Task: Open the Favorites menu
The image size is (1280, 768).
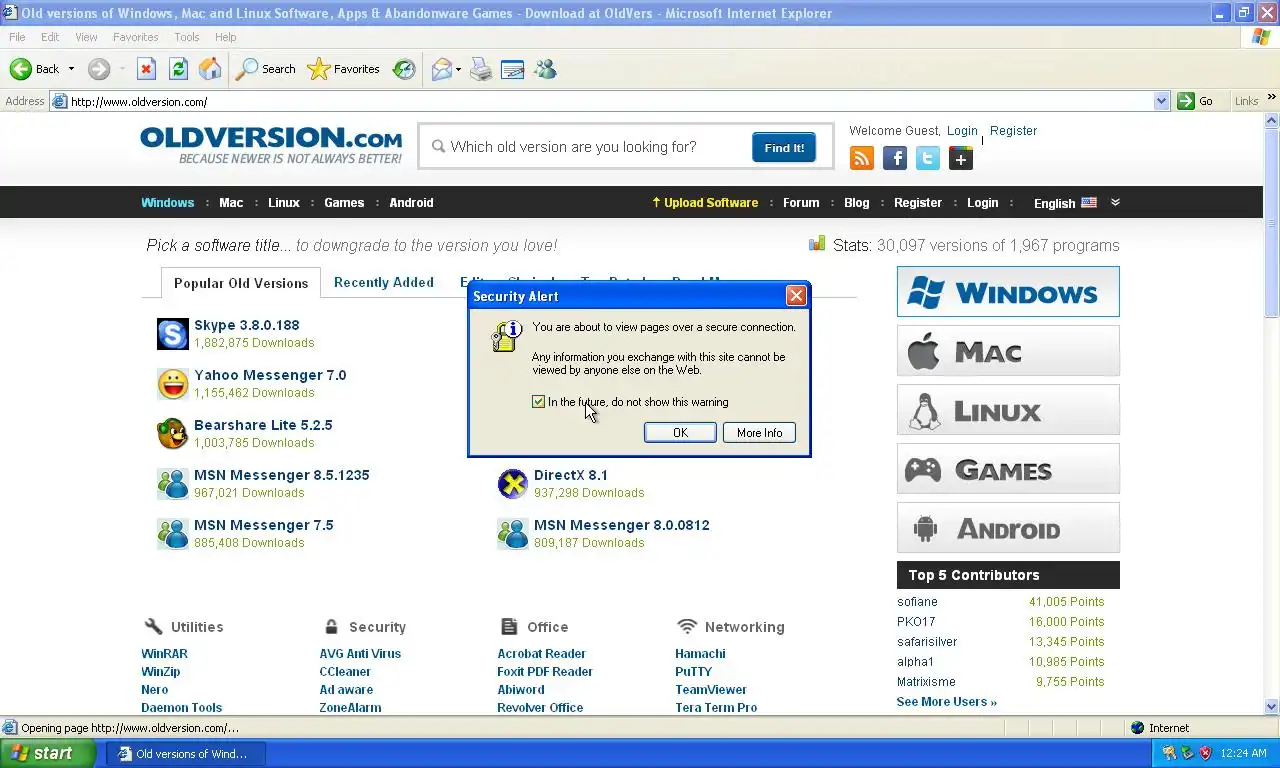Action: 135,37
